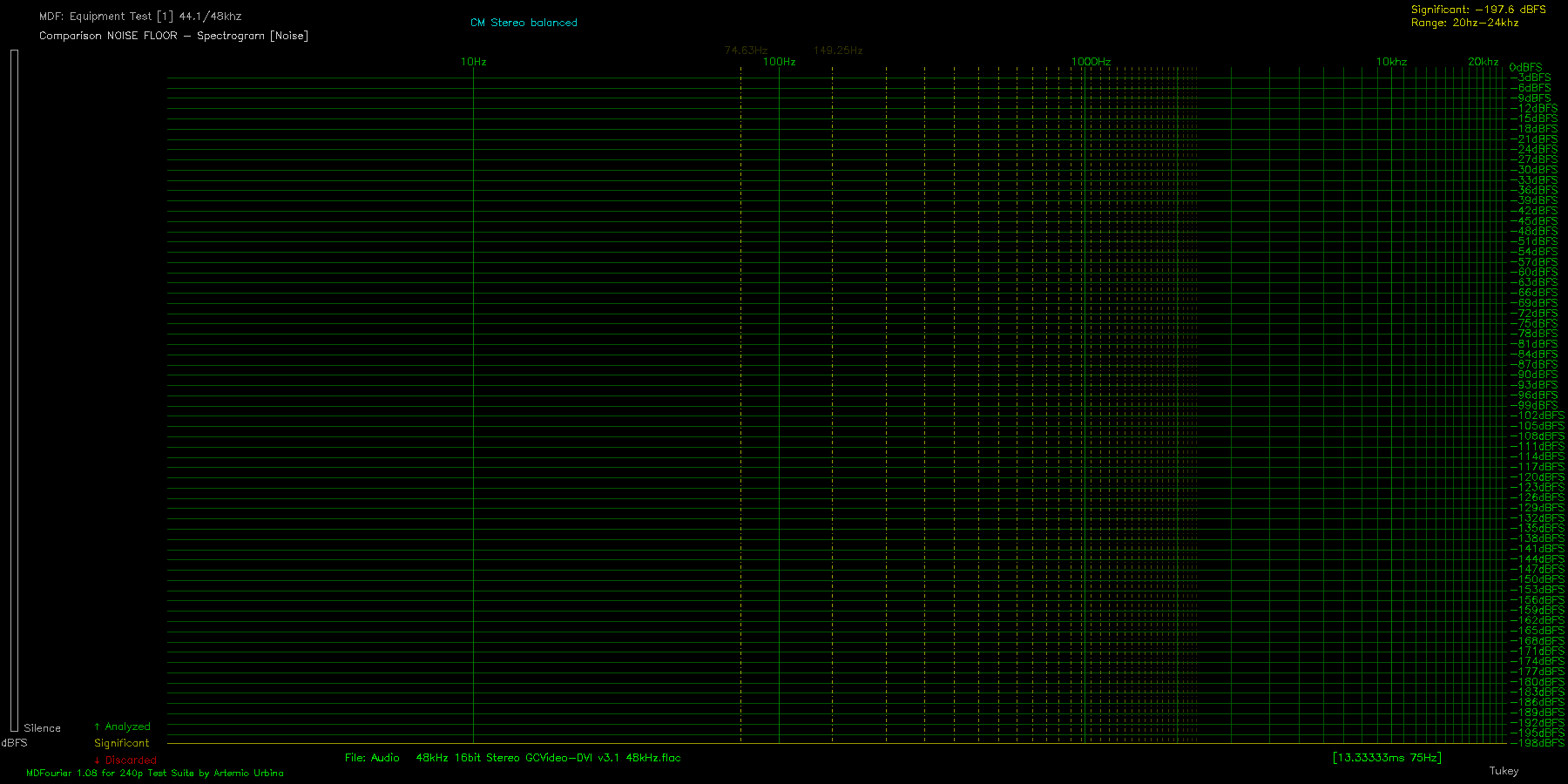Viewport: 1568px width, 784px height.
Task: Select the "Range: 20hz-24khz" label
Action: [1464, 23]
